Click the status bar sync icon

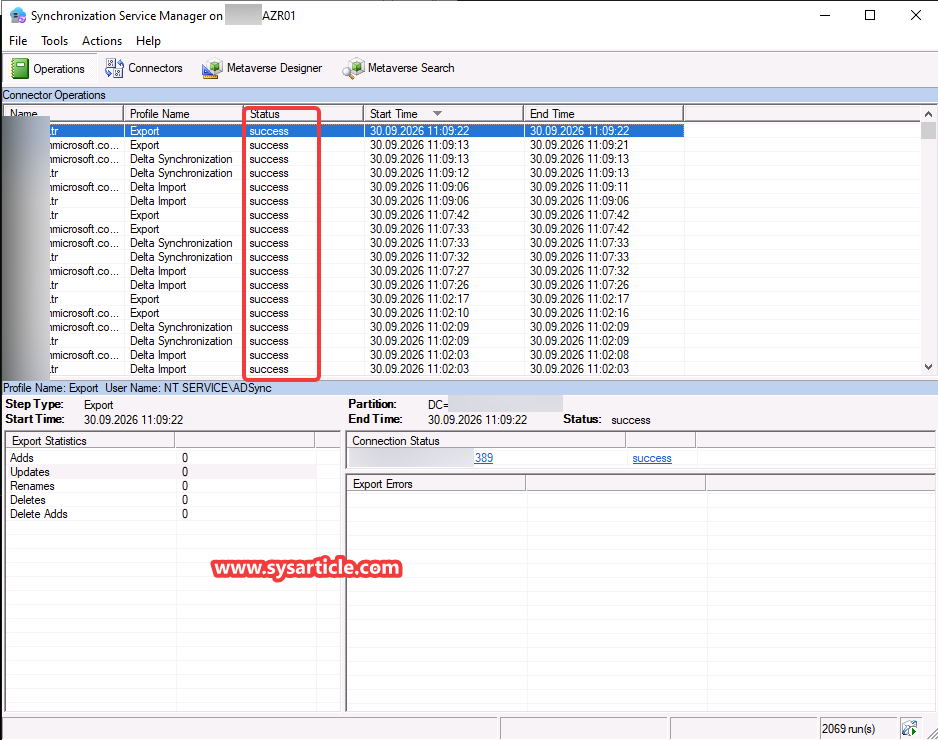[909, 728]
